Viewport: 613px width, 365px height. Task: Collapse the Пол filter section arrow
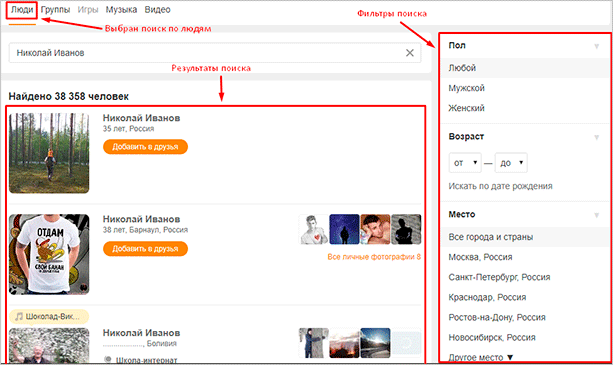click(597, 46)
